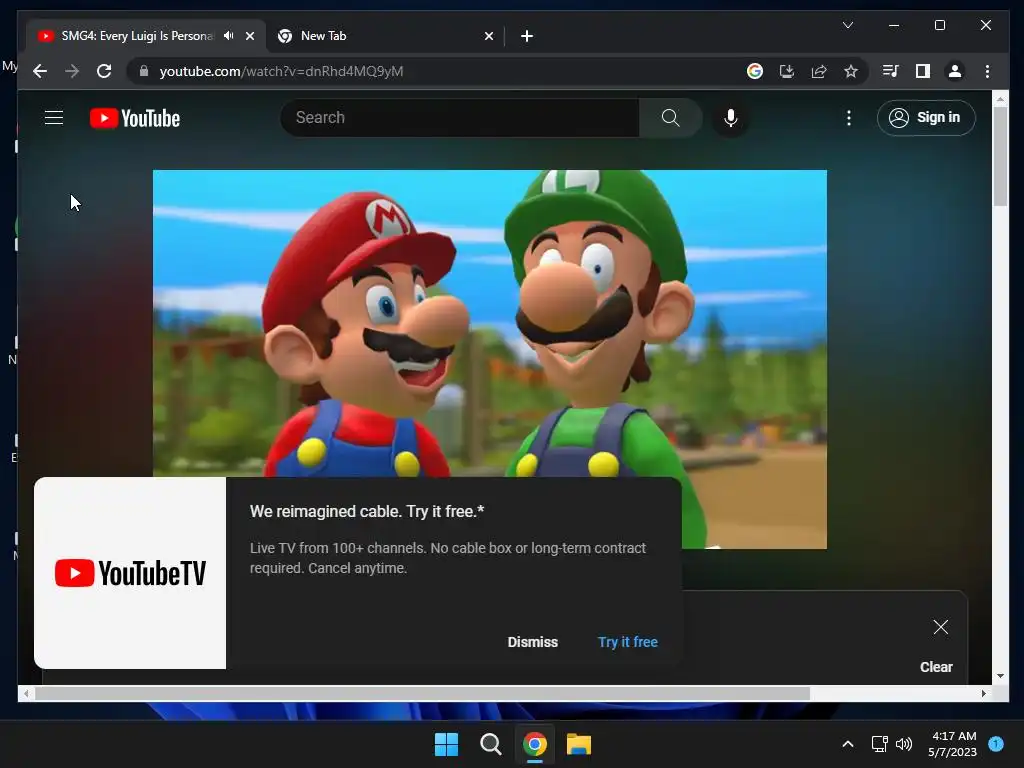This screenshot has width=1024, height=768.
Task: Open Chrome three-dot customize menu
Action: pyautogui.click(x=987, y=71)
